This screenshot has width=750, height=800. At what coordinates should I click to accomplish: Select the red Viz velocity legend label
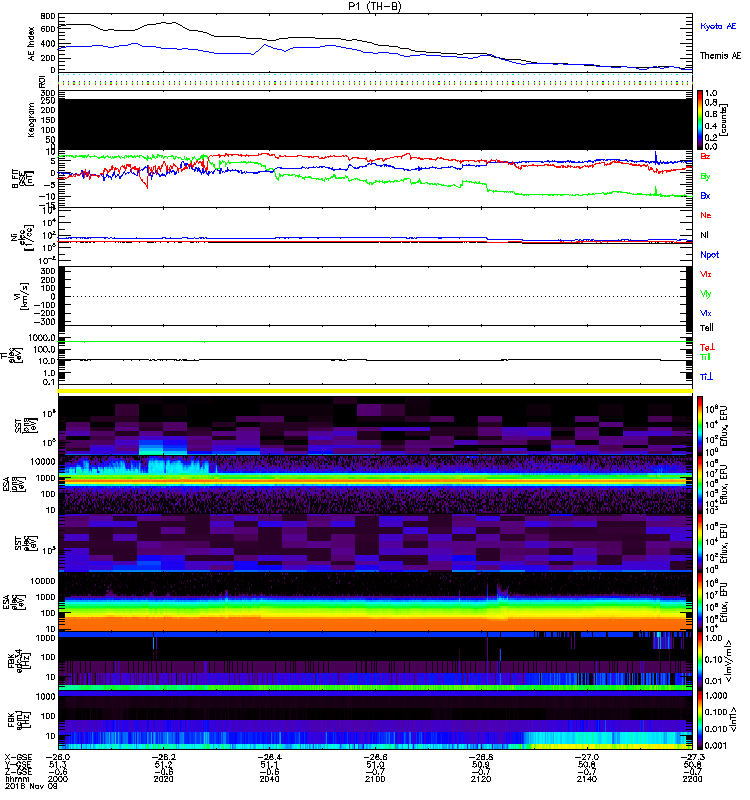coord(705,274)
